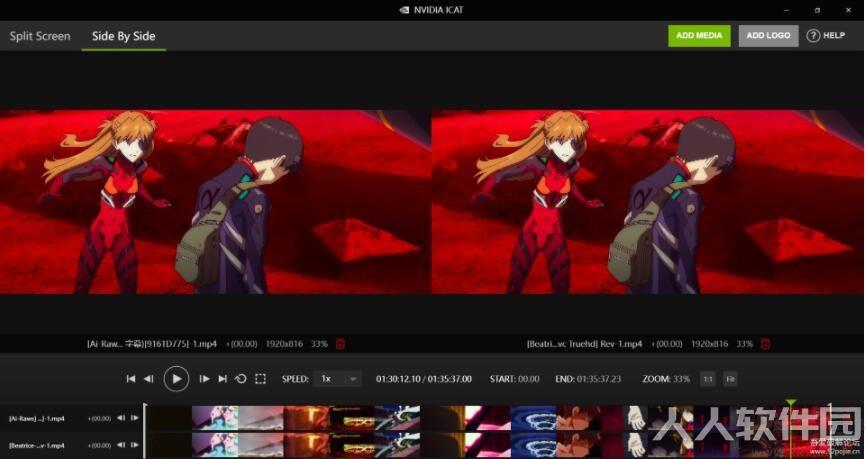
Task: Click the Ai-Raw 1.mp4 filename under left video
Action: tap(152, 344)
